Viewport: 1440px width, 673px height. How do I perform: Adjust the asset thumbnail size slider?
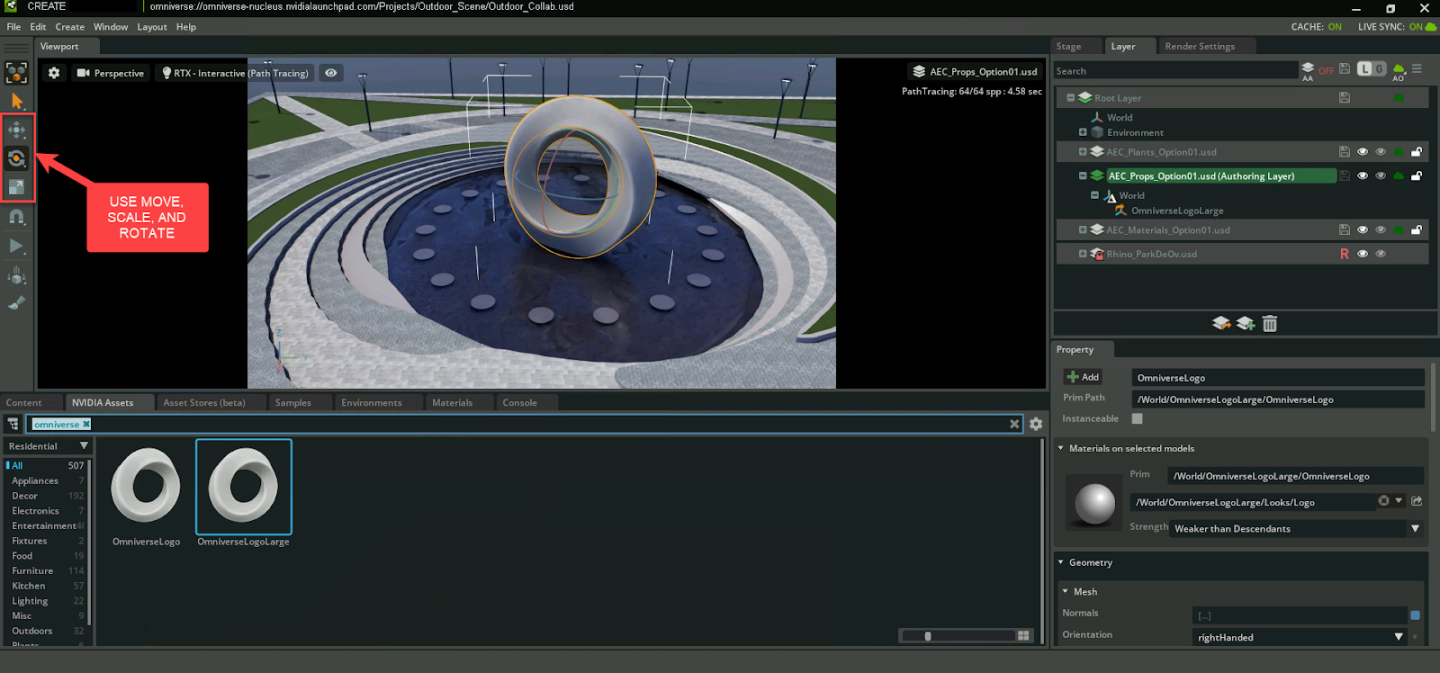929,636
